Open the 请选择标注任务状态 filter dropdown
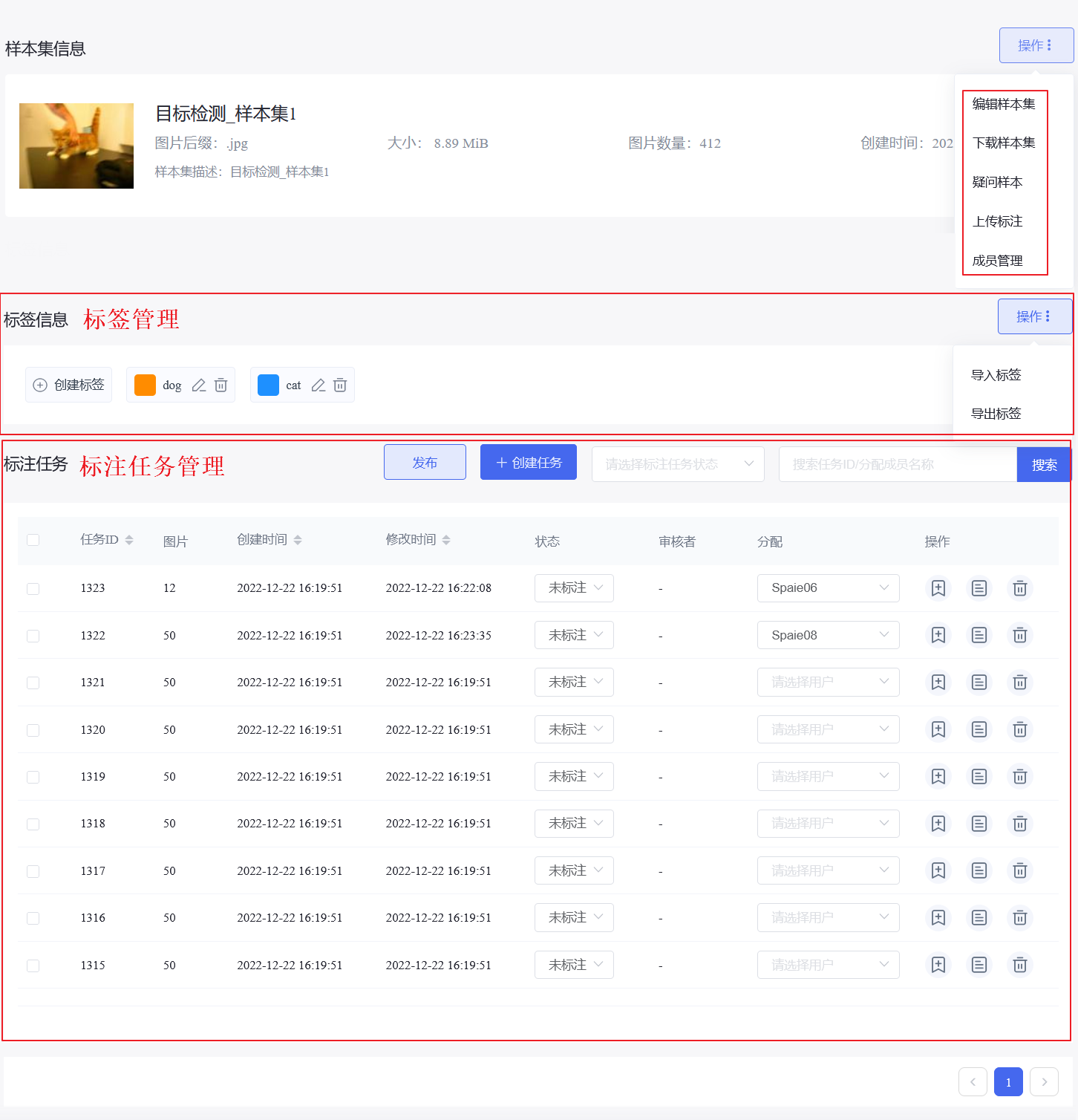This screenshot has height=1120, width=1078. [678, 464]
